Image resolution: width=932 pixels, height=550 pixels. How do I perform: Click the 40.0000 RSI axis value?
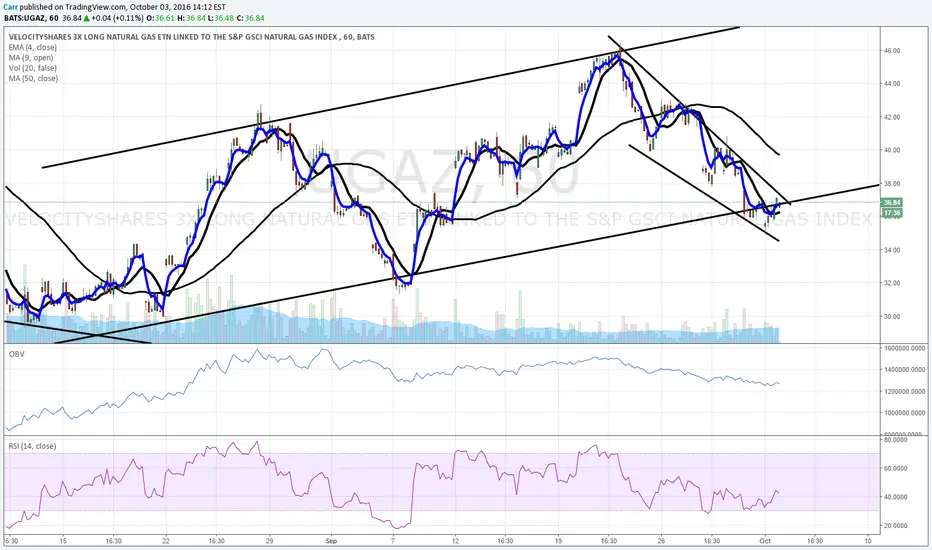coord(895,497)
